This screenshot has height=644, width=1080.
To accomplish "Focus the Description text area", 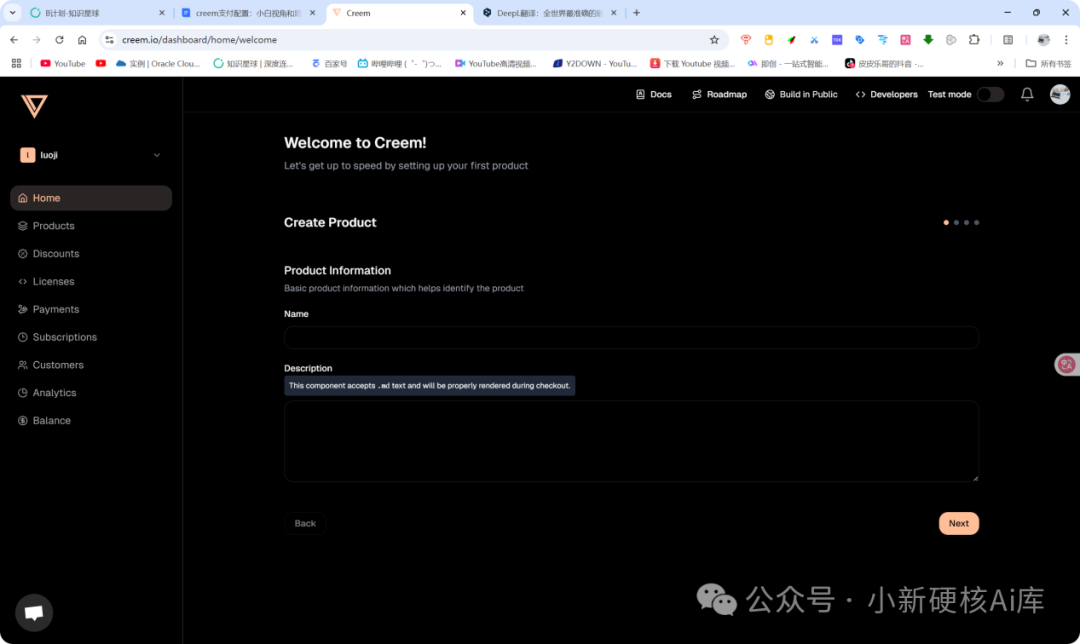I will pyautogui.click(x=631, y=441).
